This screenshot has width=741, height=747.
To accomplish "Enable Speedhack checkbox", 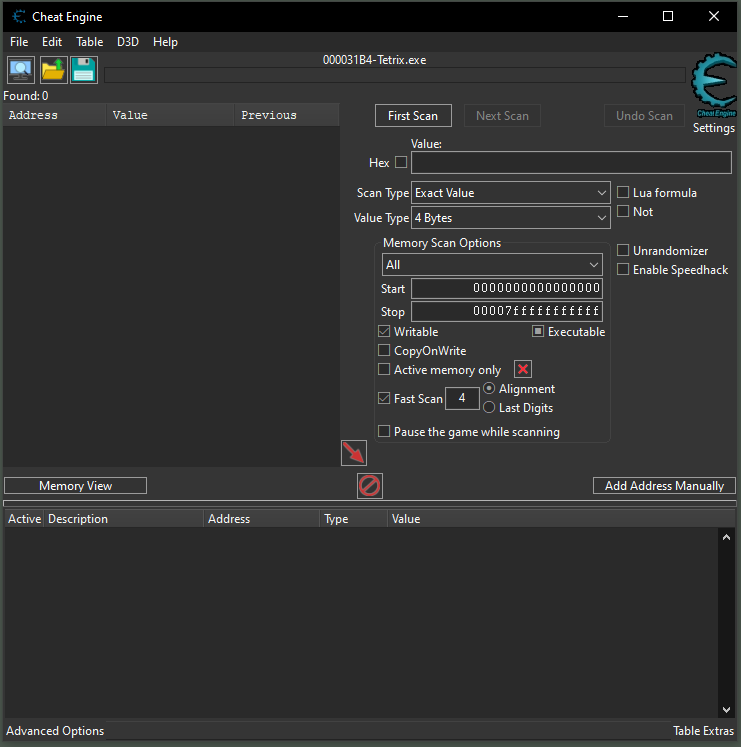I will 623,270.
